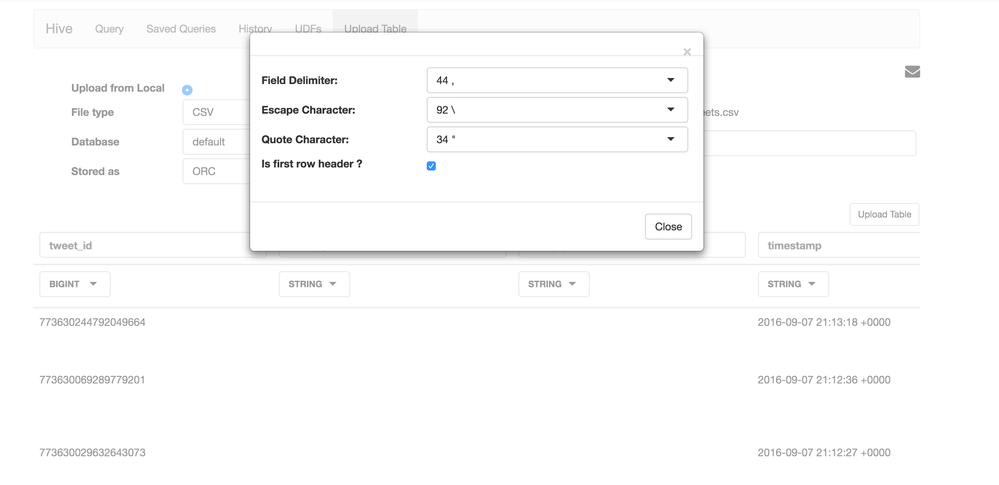Click the blue gear icon near Upload from Local
Image resolution: width=999 pixels, height=485 pixels.
(x=187, y=90)
